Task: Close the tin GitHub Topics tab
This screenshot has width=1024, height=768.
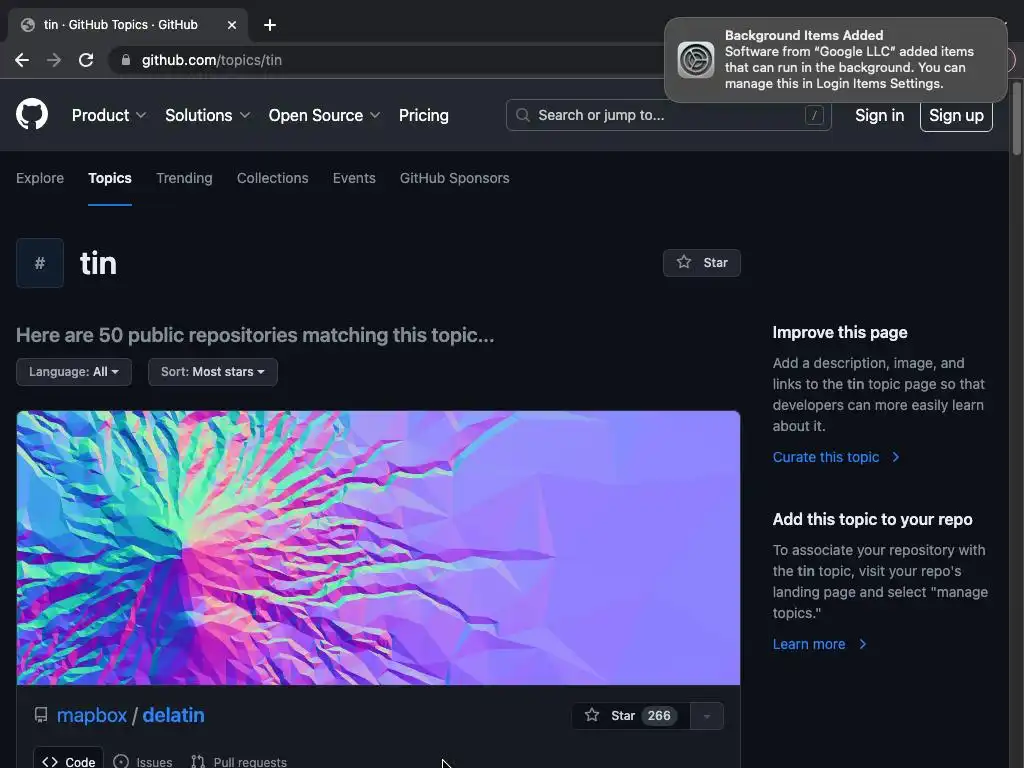Action: tap(232, 25)
